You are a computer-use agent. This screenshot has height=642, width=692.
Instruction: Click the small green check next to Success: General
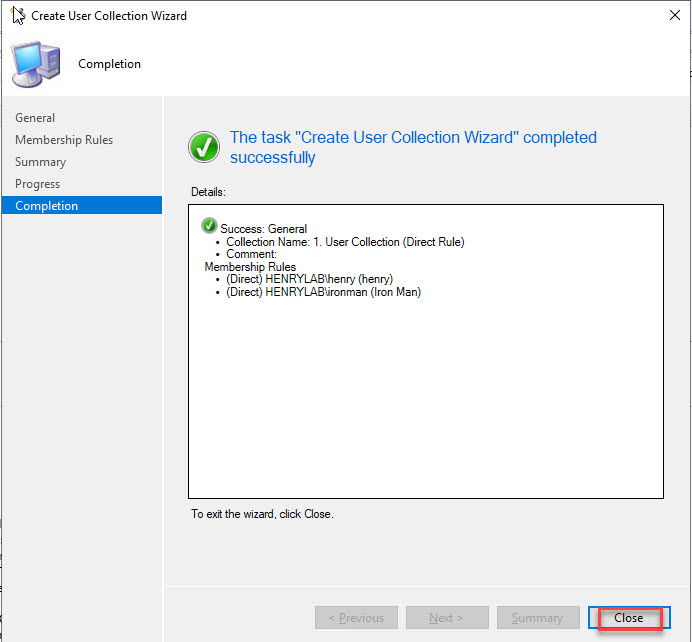click(x=209, y=226)
